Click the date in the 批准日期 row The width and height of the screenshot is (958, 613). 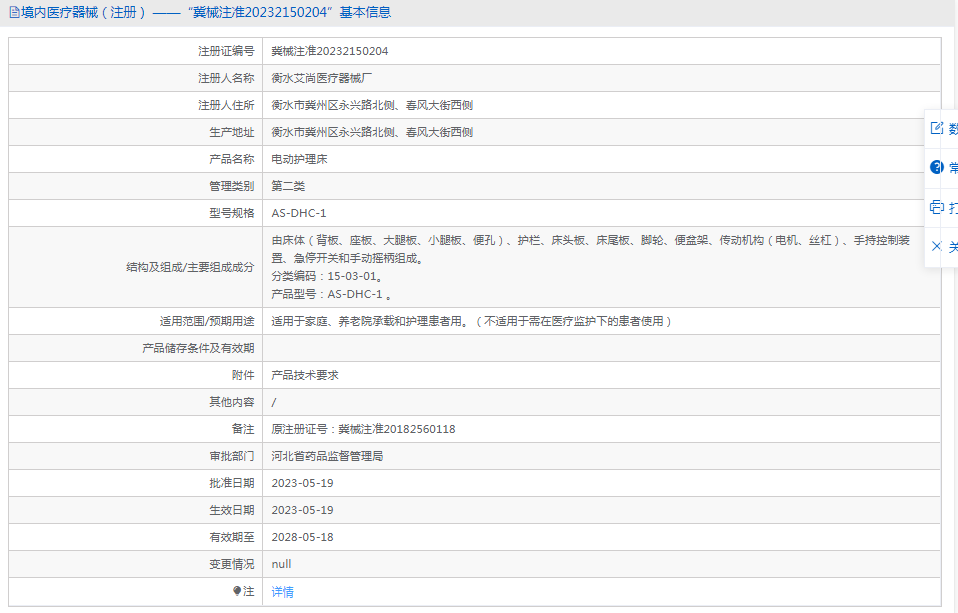coord(302,483)
